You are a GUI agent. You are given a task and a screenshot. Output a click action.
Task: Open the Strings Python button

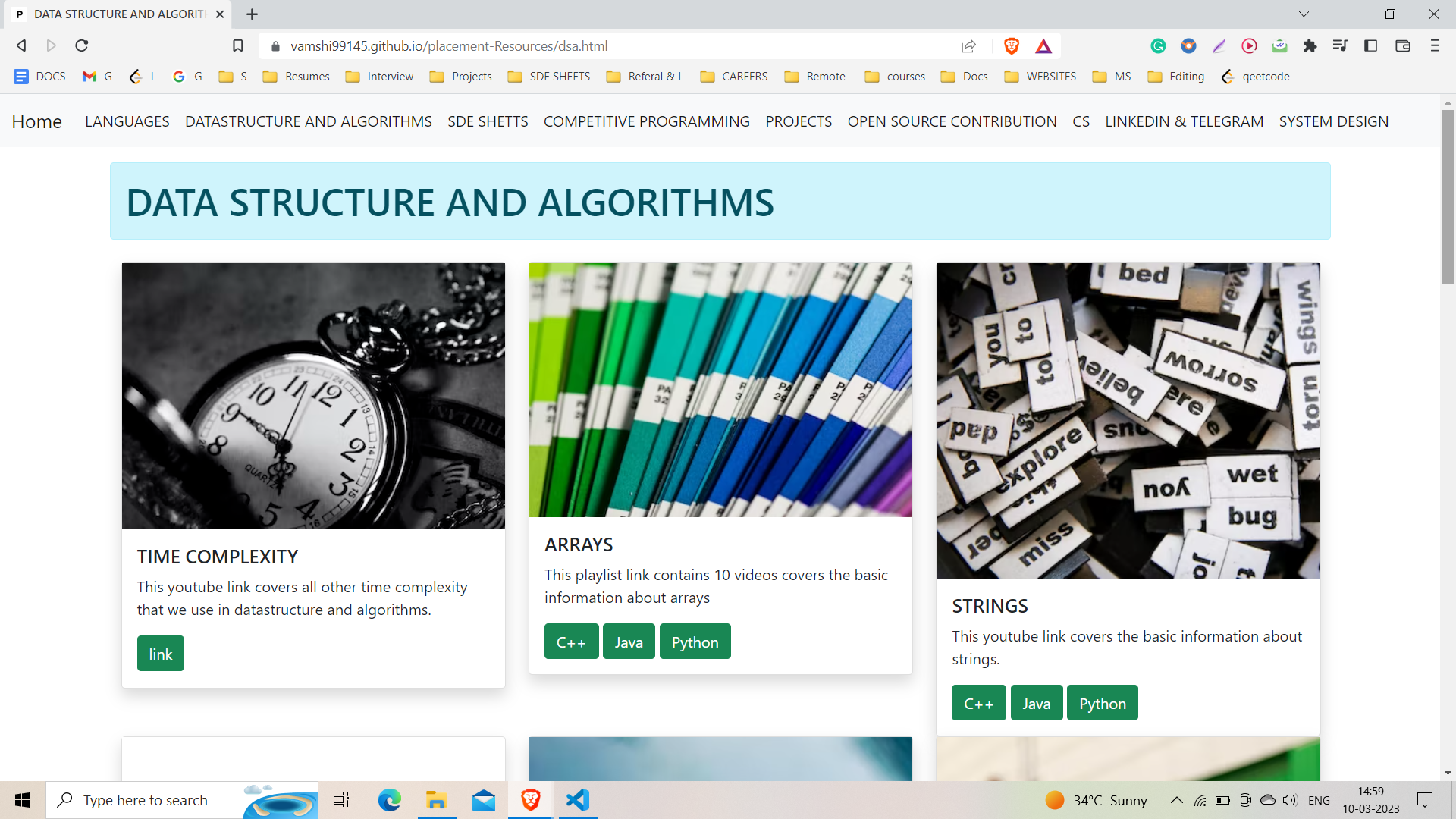pyautogui.click(x=1103, y=703)
